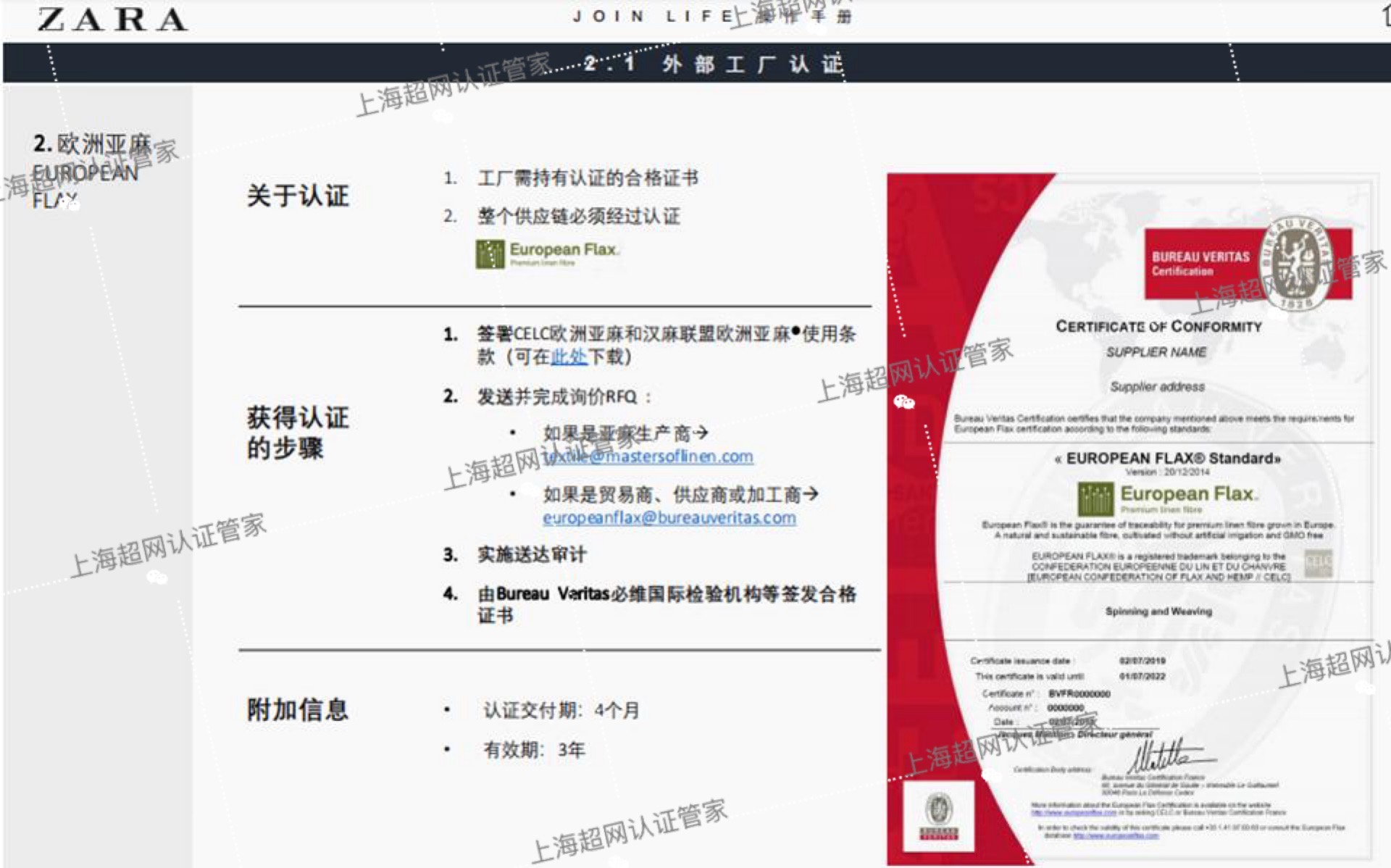Viewport: 1391px width, 868px height.
Task: Open the europeanflax@bureauveritas.com email link
Action: (x=669, y=518)
